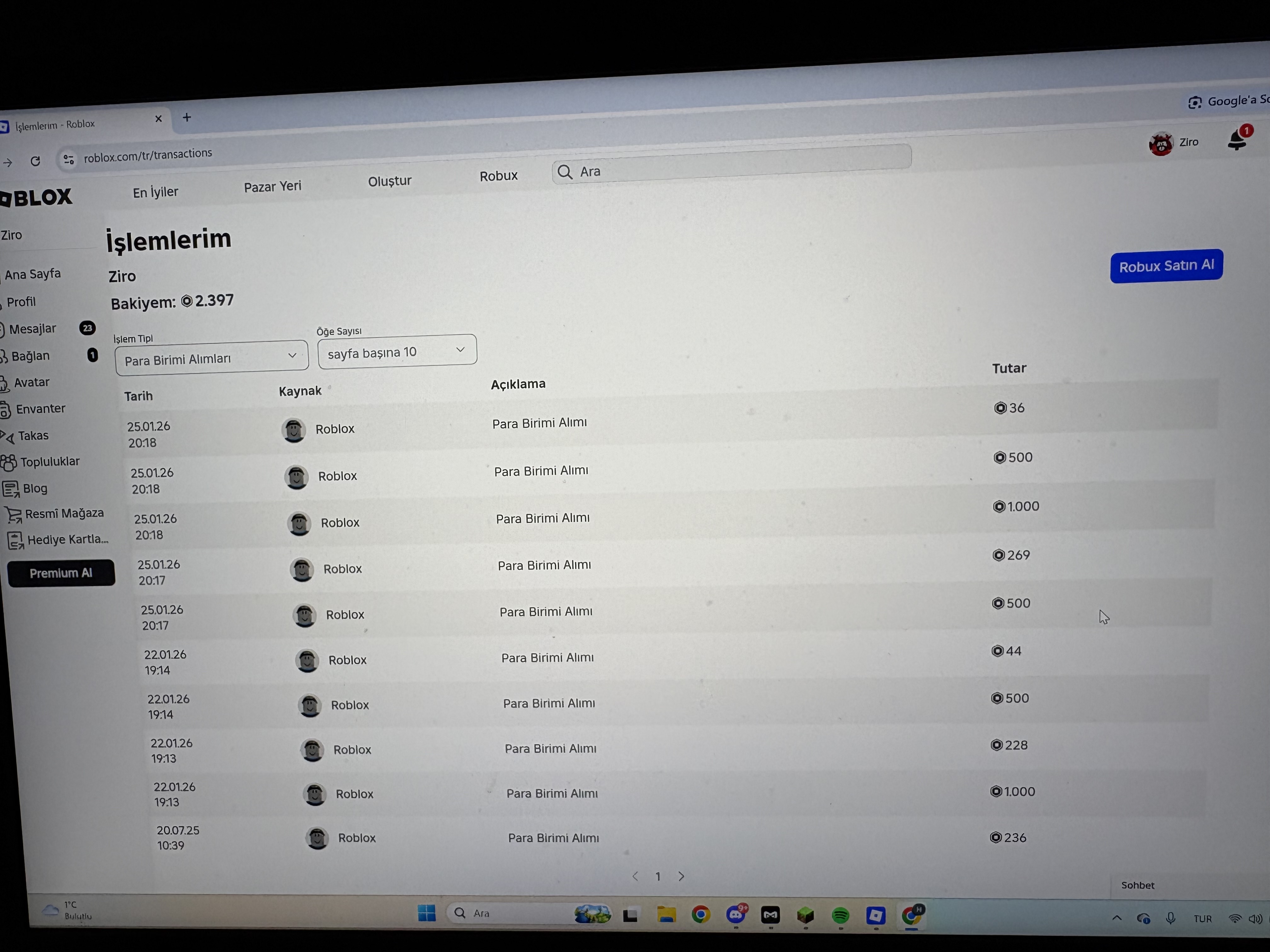Click the Roblox app icon in taskbar
This screenshot has height=952, width=1270.
tap(876, 915)
